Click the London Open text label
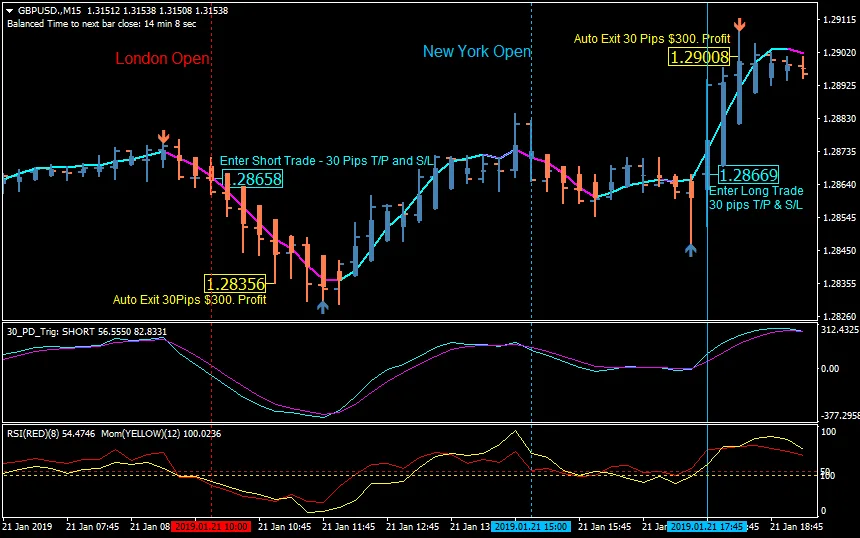The height and width of the screenshot is (538, 860). [162, 59]
